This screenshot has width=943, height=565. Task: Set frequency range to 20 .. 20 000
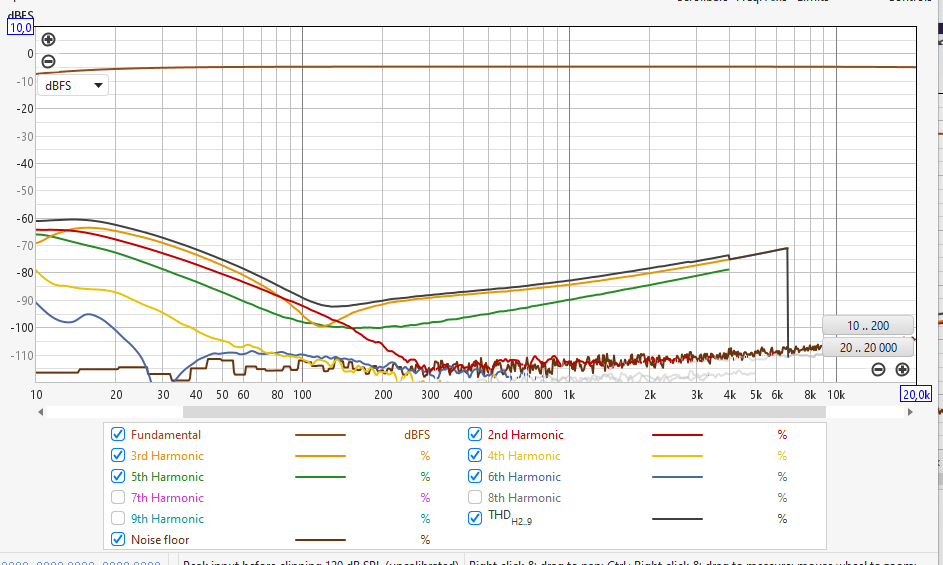868,348
